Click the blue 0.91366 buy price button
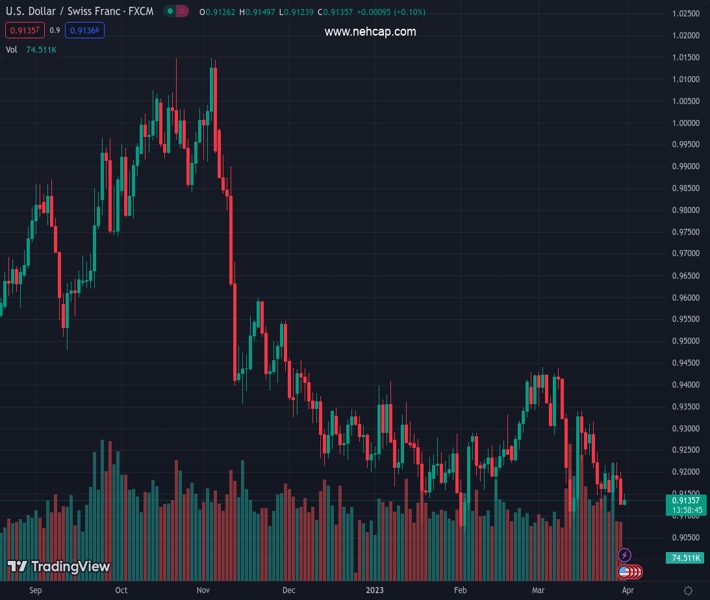Screen dimensions: 710x600 coord(87,30)
